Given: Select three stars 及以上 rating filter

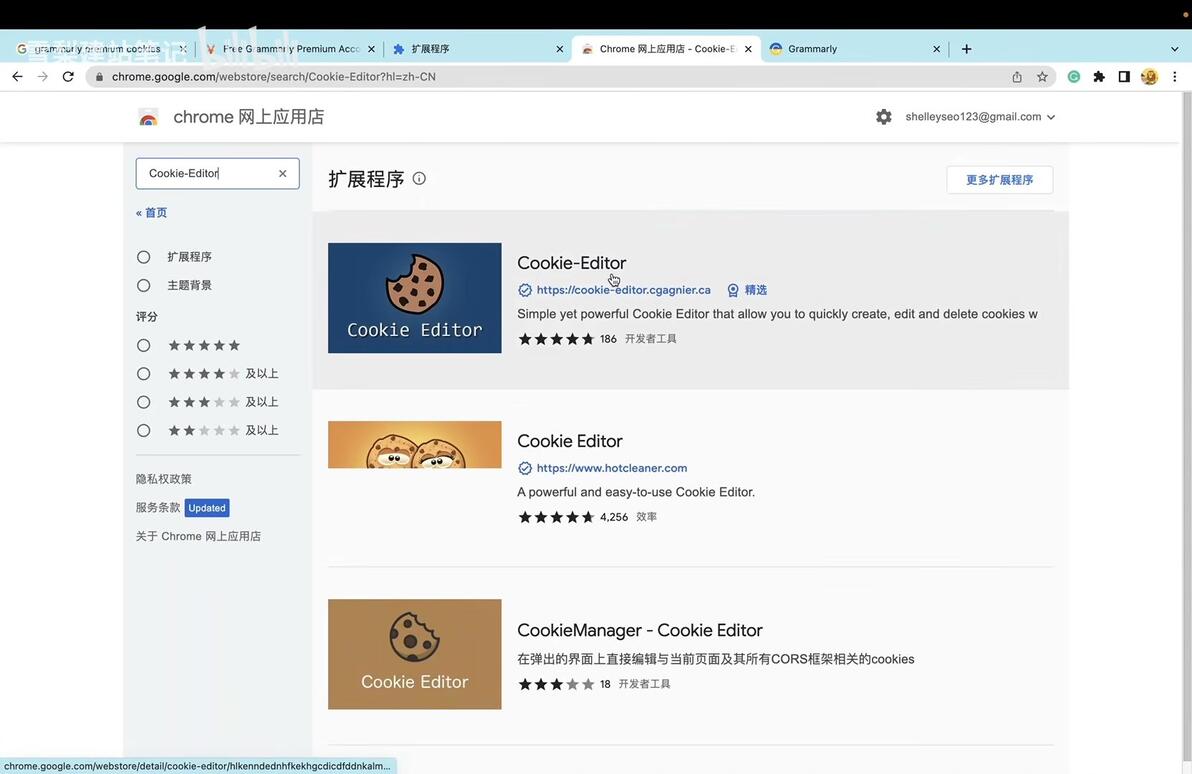Looking at the screenshot, I should click(144, 402).
